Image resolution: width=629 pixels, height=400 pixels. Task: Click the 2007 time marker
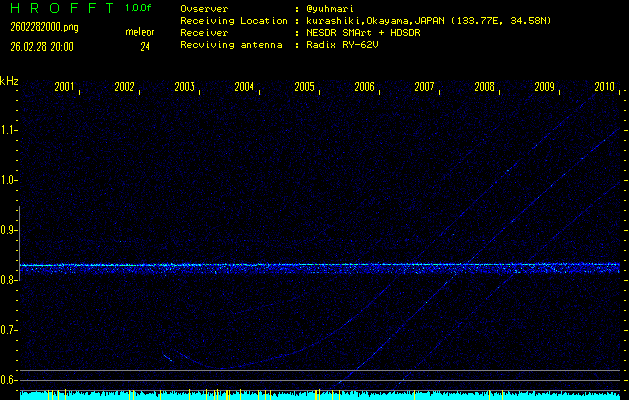pos(424,87)
